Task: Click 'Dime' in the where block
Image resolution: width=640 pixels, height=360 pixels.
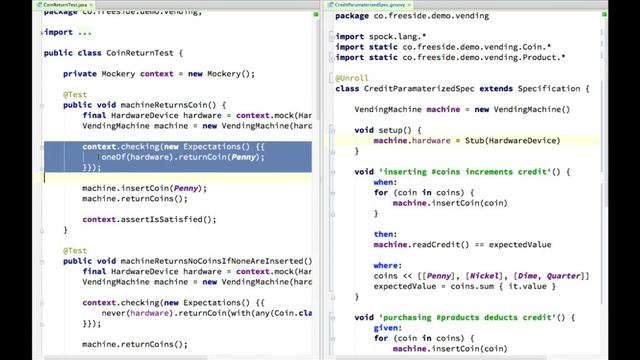Action: coord(527,276)
